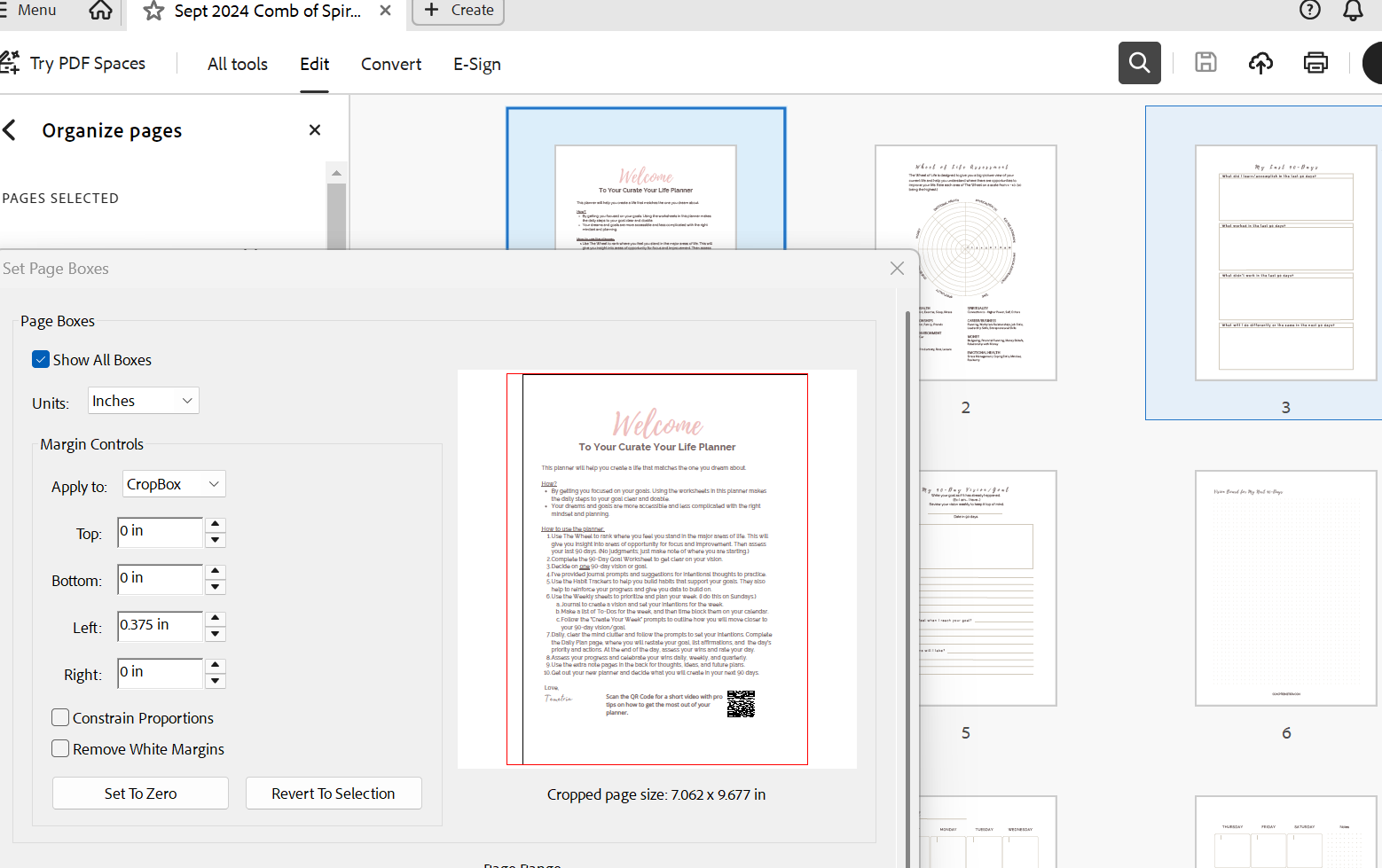Click the Print icon
Viewport: 1382px width, 868px height.
[x=1315, y=62]
